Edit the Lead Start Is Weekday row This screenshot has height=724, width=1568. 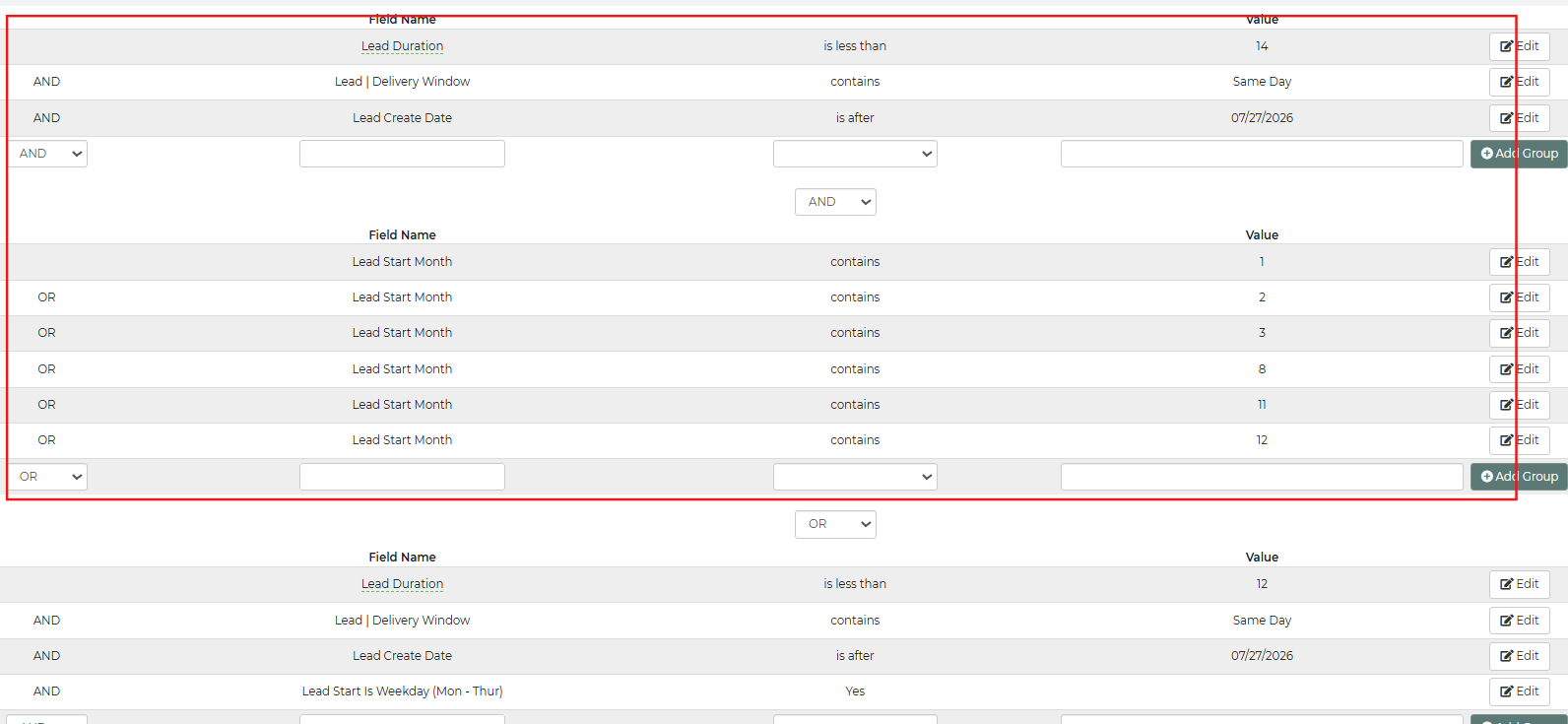coord(1520,691)
